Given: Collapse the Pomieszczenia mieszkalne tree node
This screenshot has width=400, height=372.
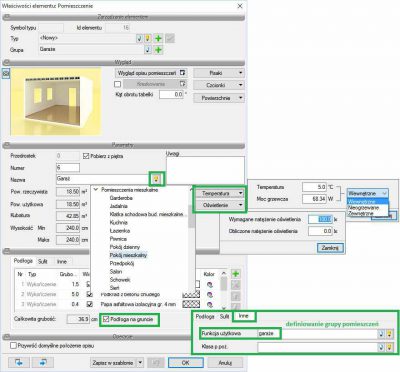Looking at the screenshot, I should 96,190.
